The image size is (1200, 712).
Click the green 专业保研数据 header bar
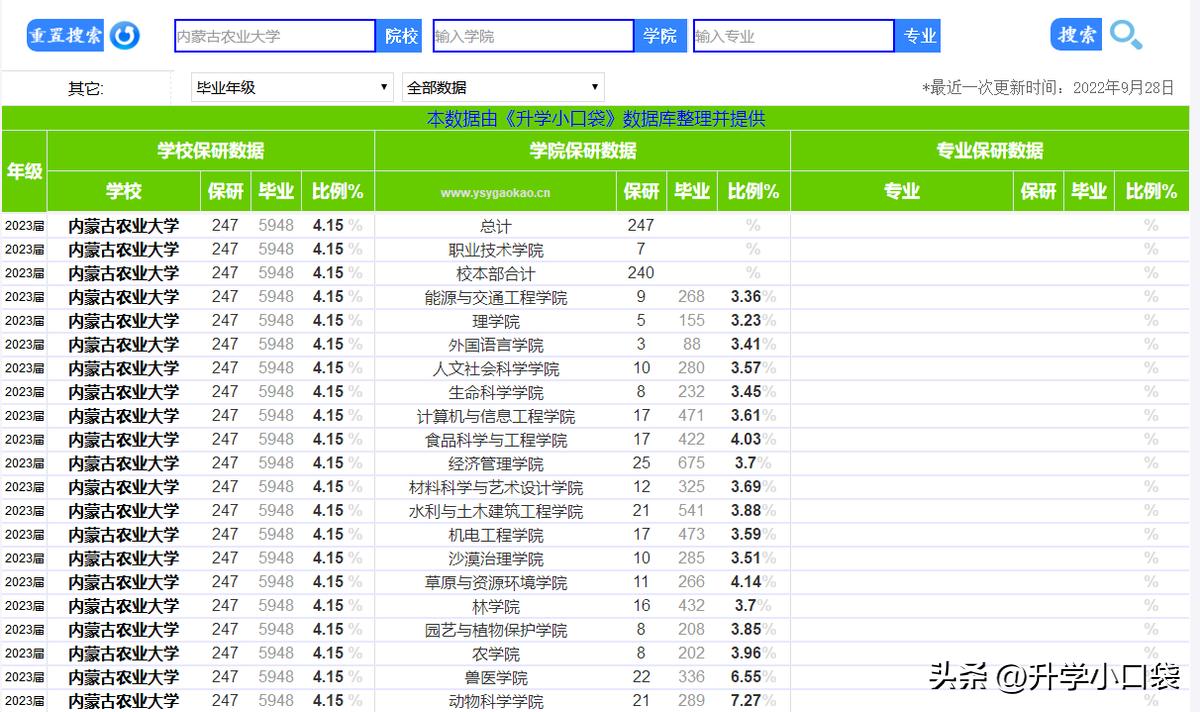(988, 151)
